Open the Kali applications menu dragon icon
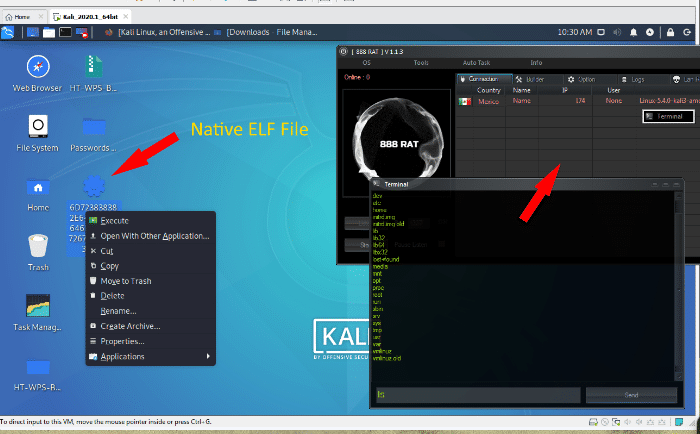The height and width of the screenshot is (434, 700). pyautogui.click(x=8, y=32)
